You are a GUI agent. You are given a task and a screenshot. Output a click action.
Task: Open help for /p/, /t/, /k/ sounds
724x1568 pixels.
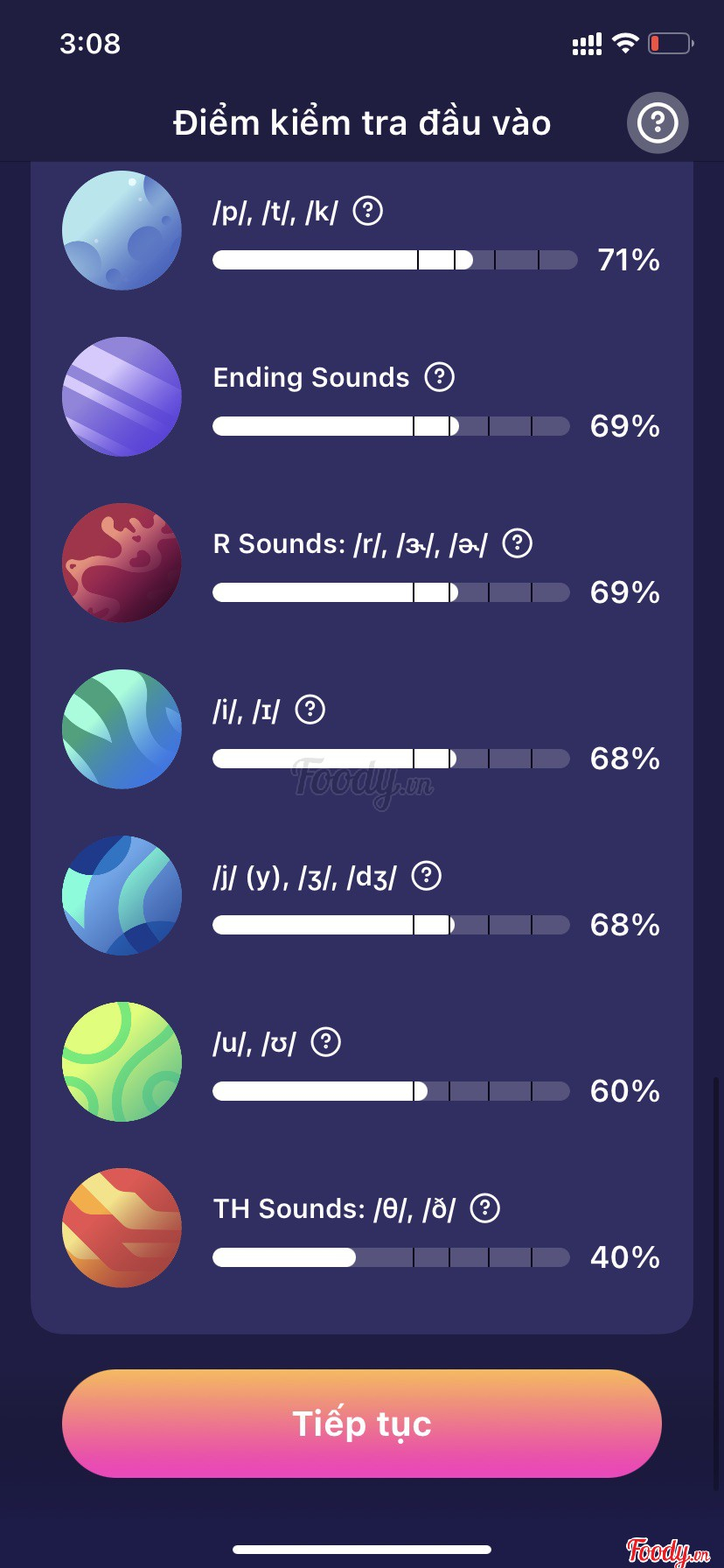367,211
